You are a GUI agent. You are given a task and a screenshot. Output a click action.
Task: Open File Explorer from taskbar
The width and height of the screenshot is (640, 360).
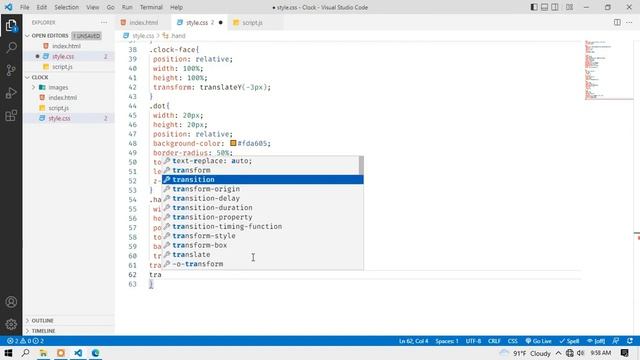click(x=43, y=353)
